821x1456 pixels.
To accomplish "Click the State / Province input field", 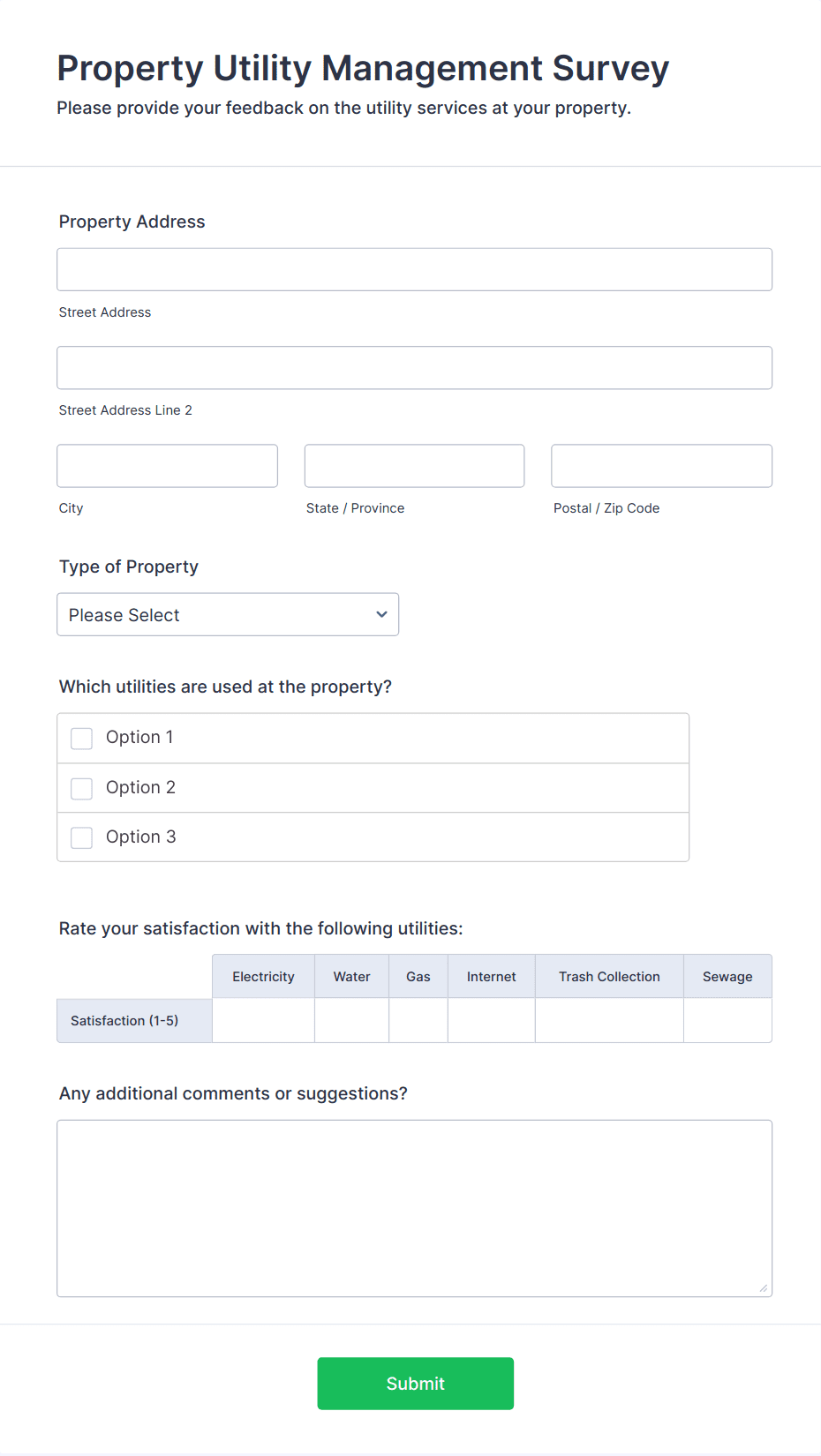I will (414, 465).
